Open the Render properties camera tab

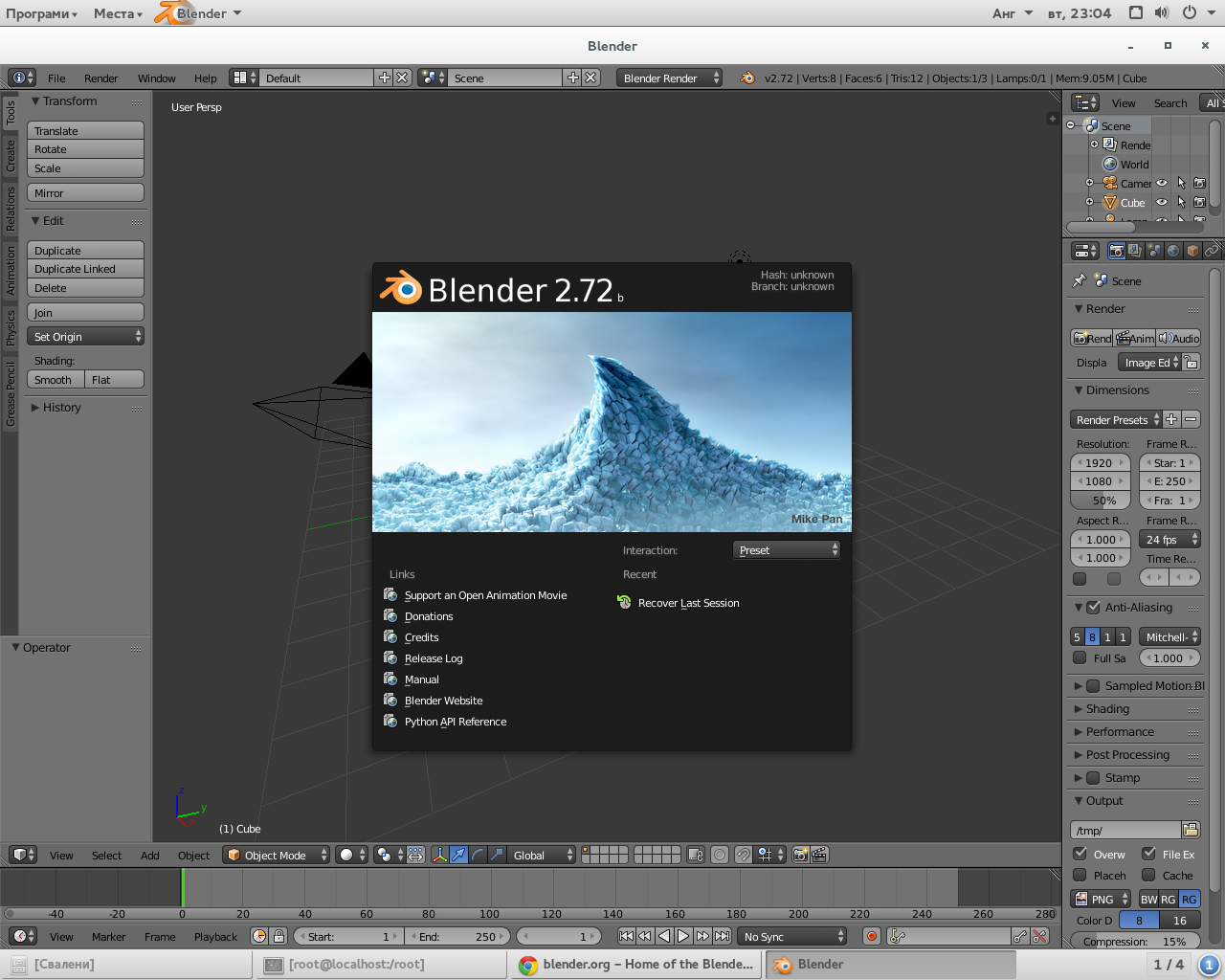pyautogui.click(x=1116, y=251)
